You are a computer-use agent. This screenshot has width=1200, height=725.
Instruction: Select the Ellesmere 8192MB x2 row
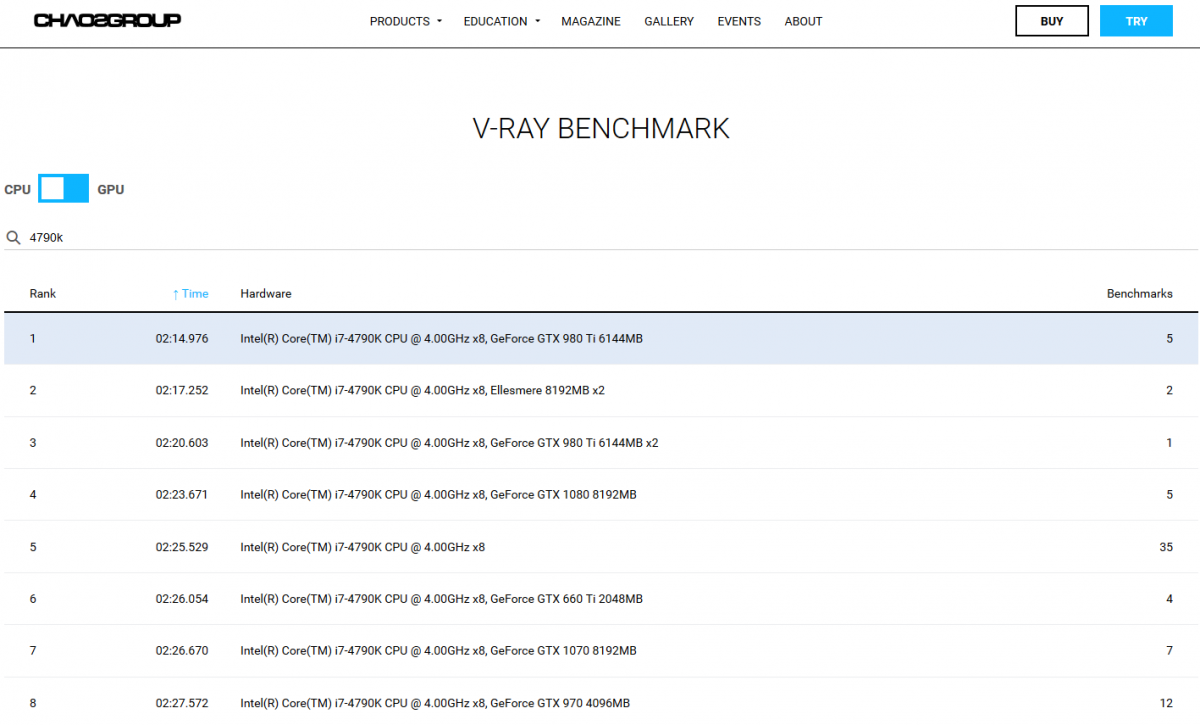click(x=601, y=391)
